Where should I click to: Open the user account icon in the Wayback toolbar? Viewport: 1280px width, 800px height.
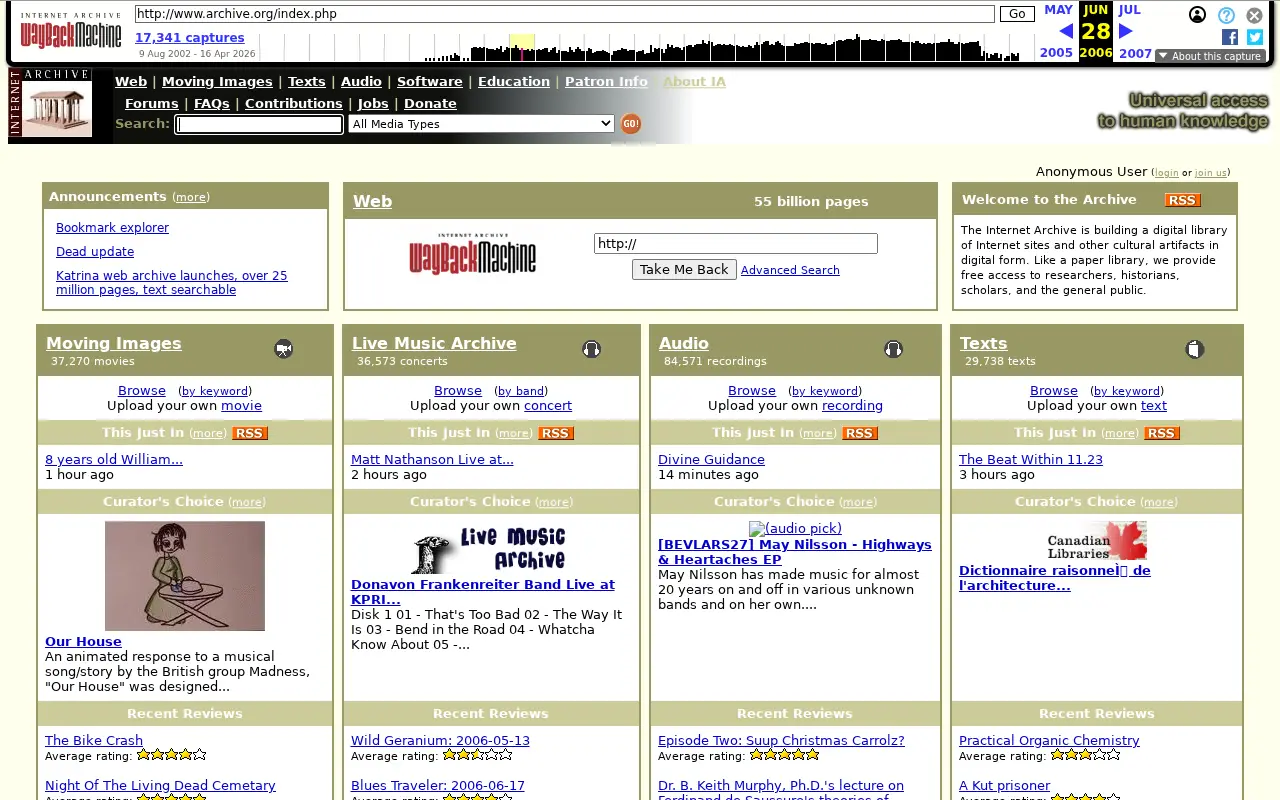1197,15
